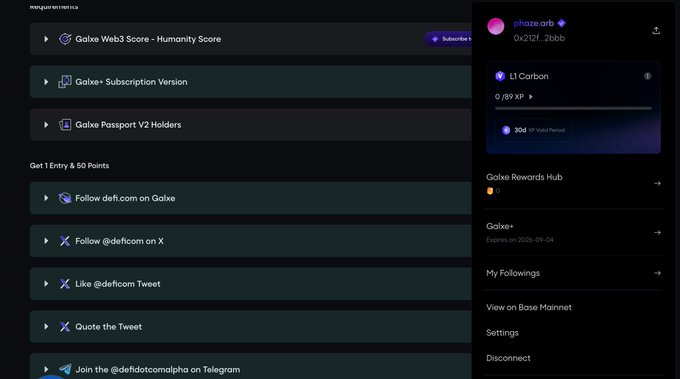Open Galxe+ details via its arrow
Viewport: 680px width, 379px height.
click(x=657, y=232)
